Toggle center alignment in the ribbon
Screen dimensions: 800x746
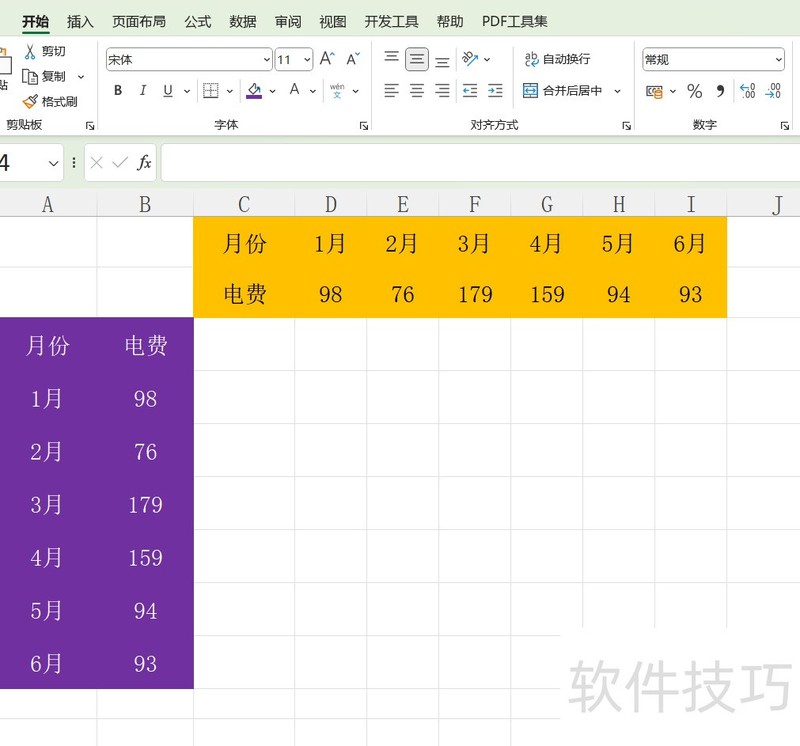415,91
